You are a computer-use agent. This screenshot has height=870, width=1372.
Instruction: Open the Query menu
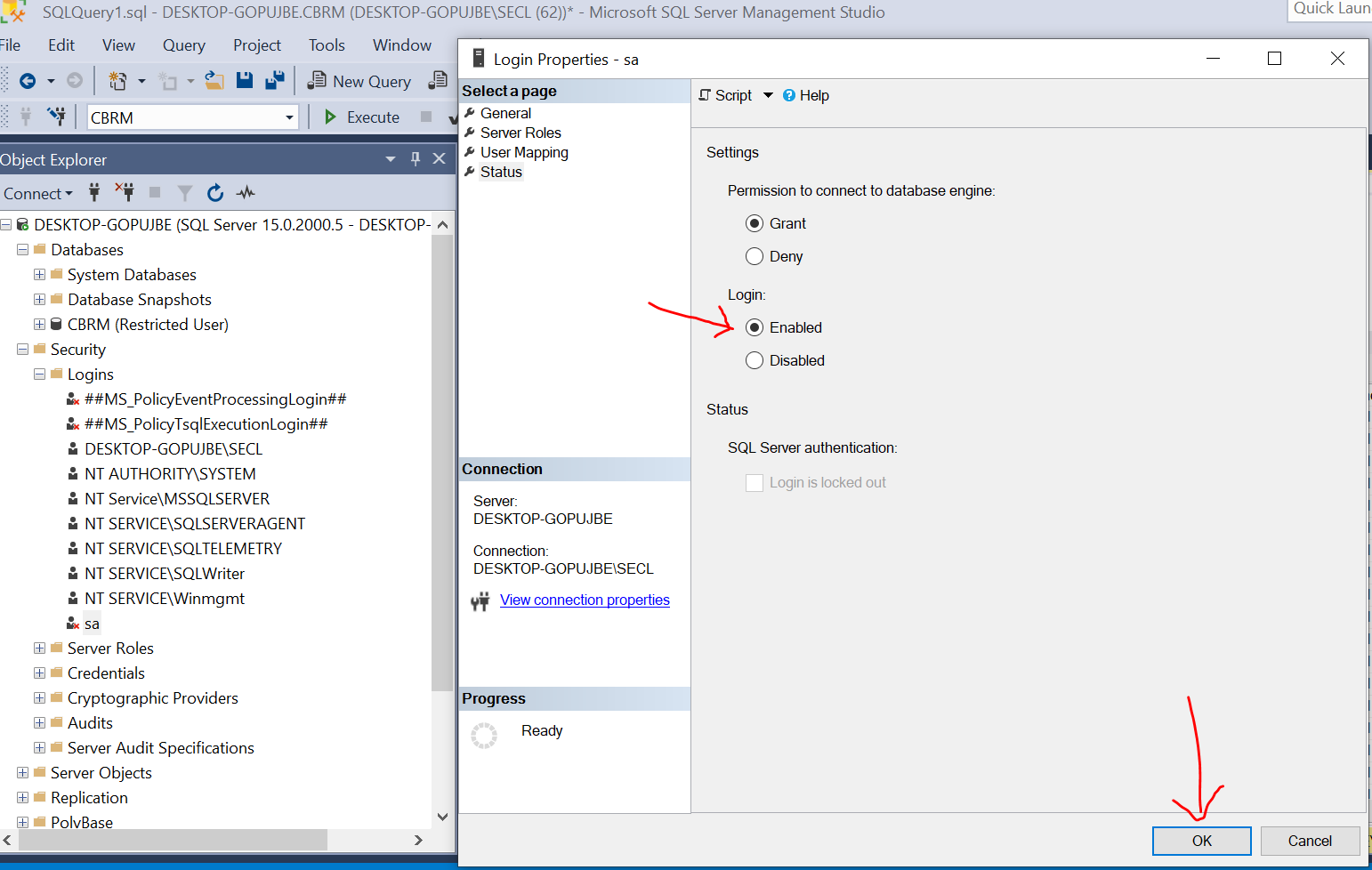click(184, 45)
